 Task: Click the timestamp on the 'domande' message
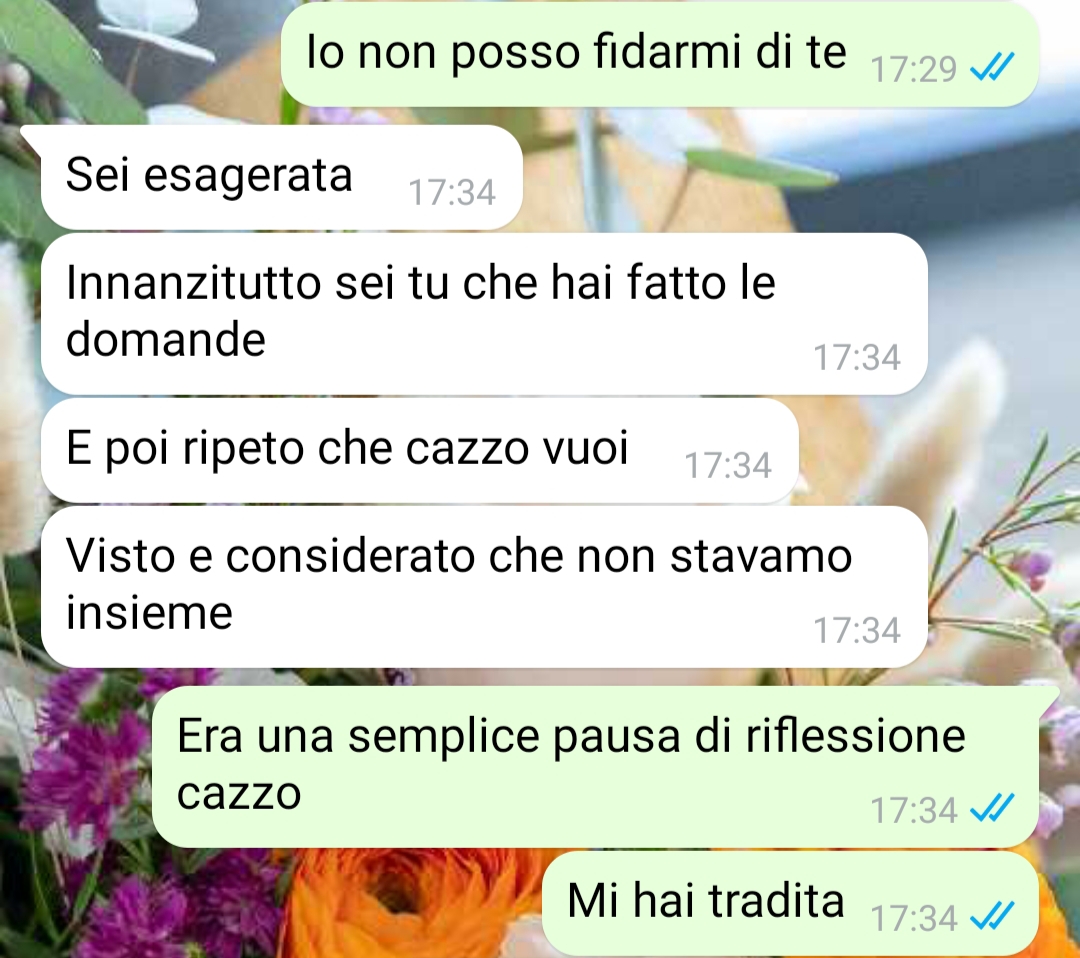(x=857, y=357)
